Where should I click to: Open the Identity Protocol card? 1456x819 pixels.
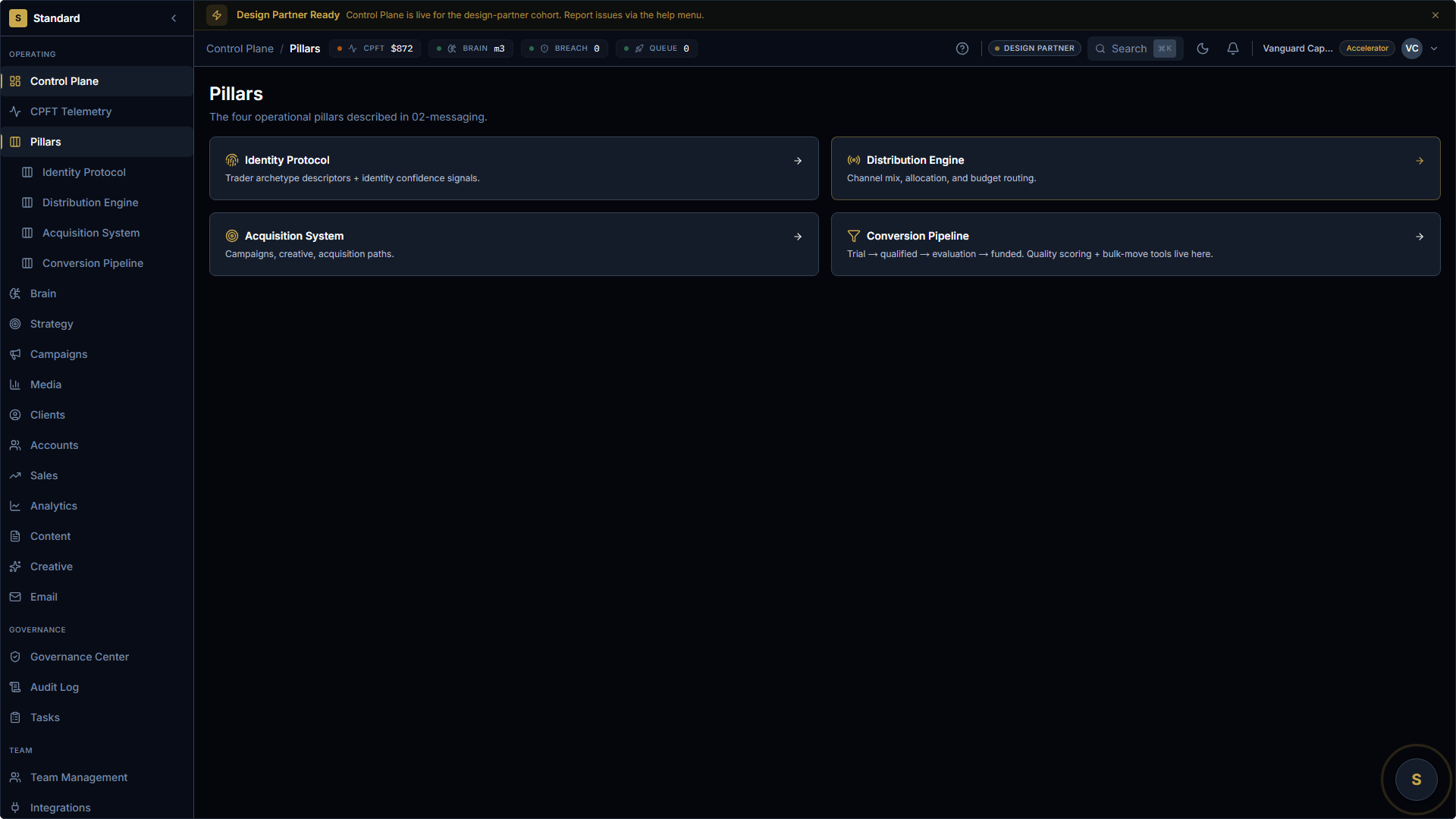[514, 168]
